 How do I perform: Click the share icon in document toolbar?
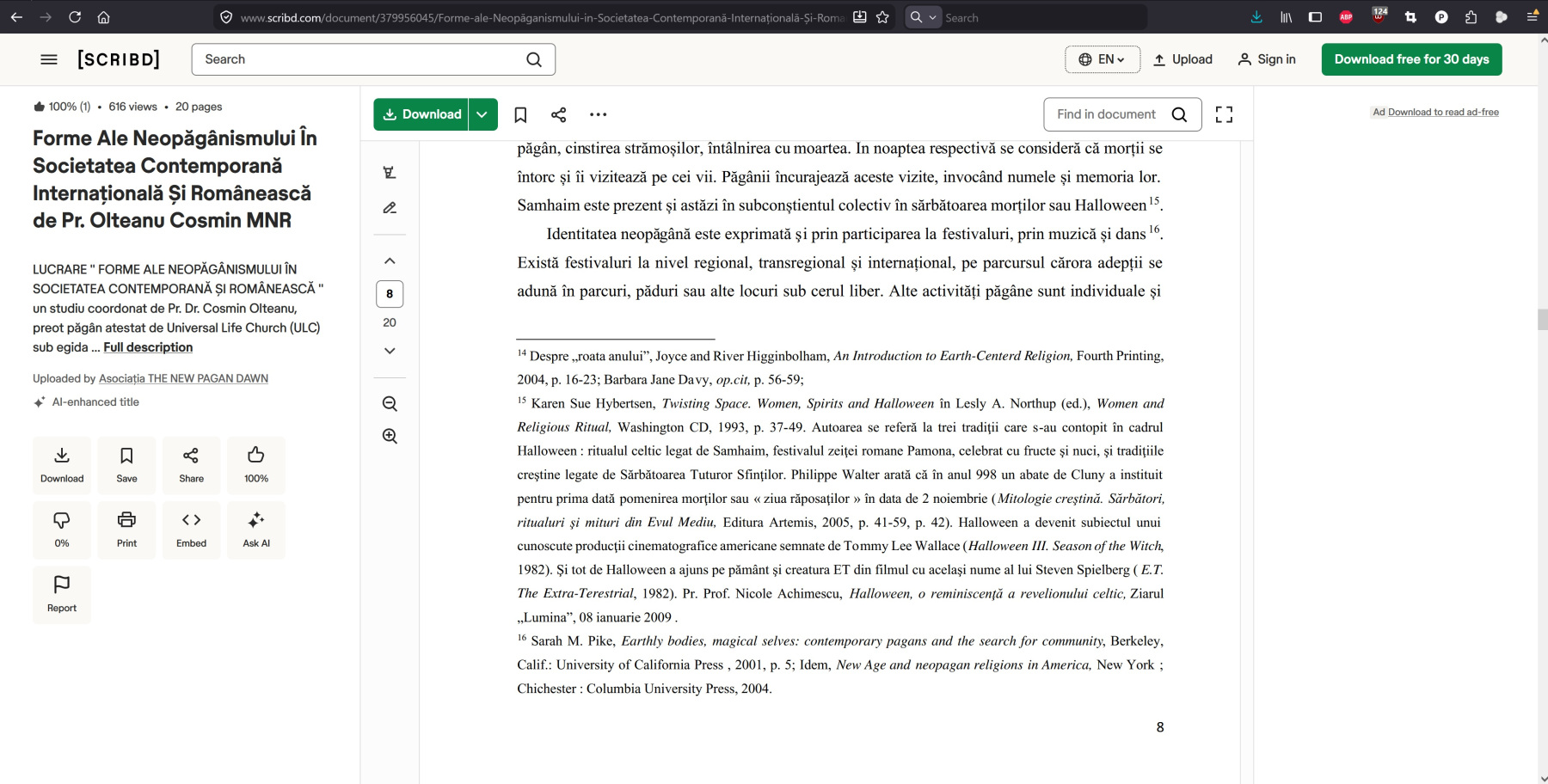tap(558, 114)
